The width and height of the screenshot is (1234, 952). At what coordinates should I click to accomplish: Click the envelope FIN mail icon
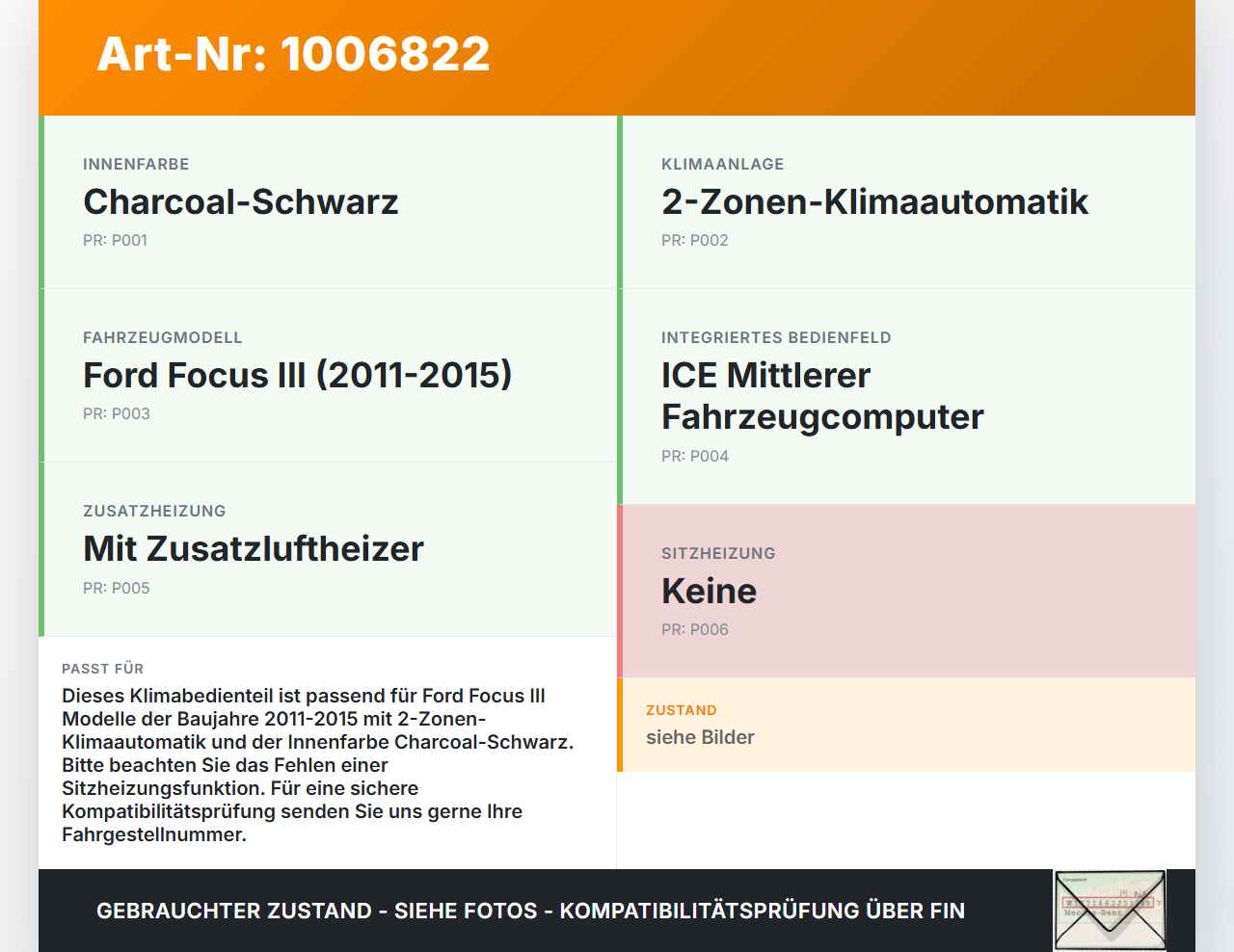pyautogui.click(x=1110, y=911)
